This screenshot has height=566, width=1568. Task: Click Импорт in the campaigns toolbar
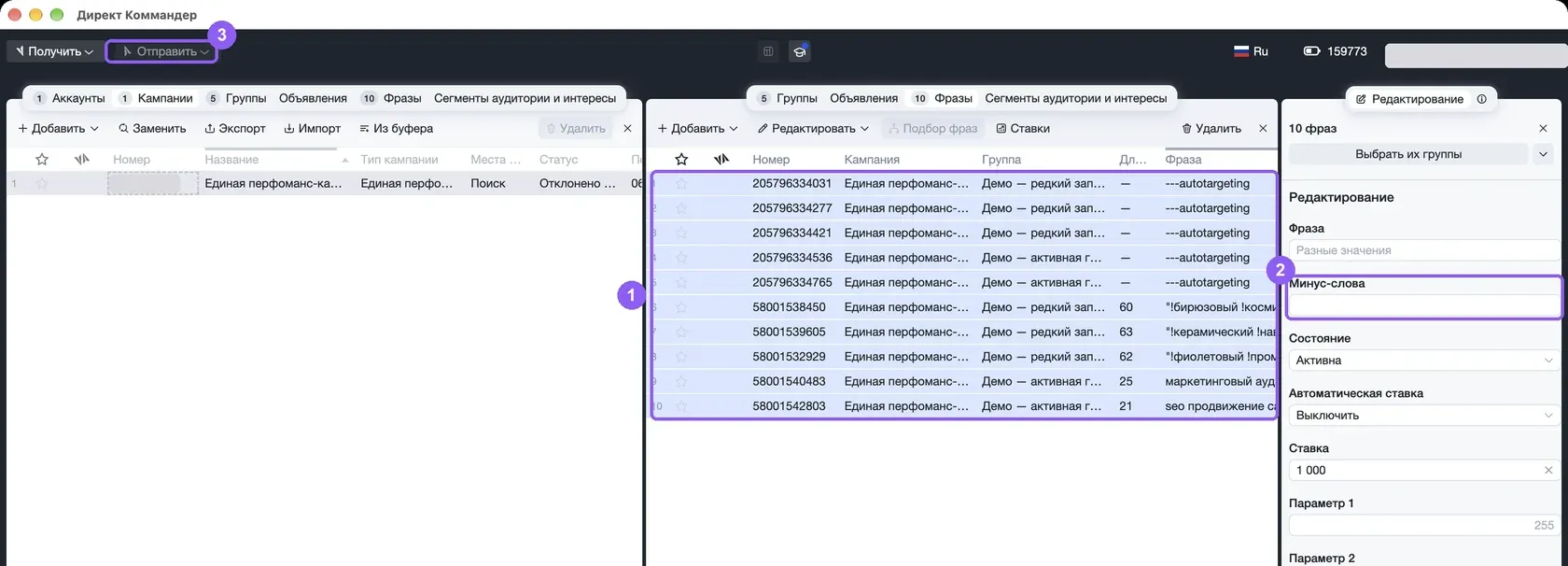(313, 128)
